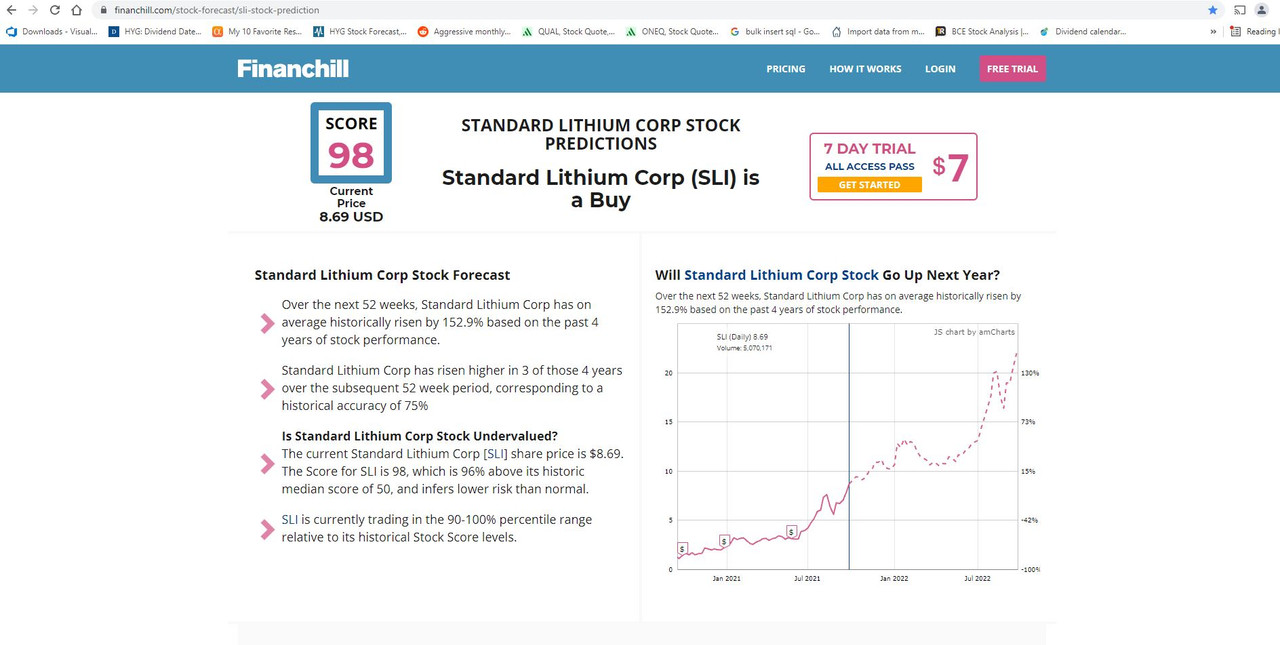This screenshot has height=645, width=1280.
Task: Click the JS chart by amCharts link
Action: point(974,332)
